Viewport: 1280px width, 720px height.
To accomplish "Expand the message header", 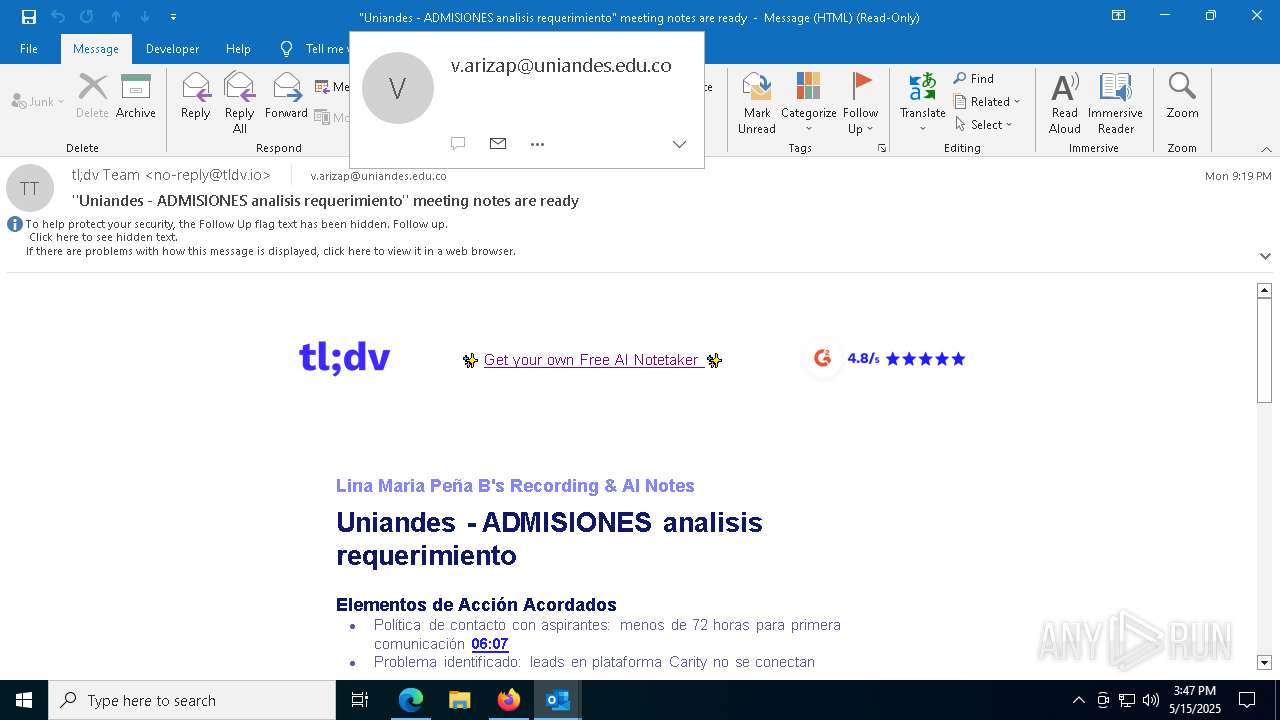I will (x=1265, y=256).
